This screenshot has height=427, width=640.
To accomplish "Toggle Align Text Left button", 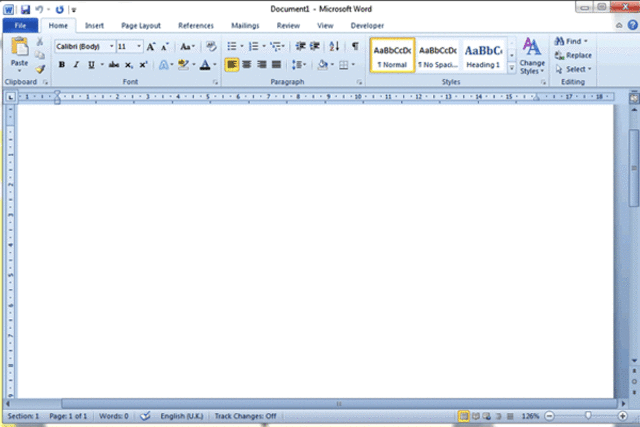I will click(x=232, y=64).
